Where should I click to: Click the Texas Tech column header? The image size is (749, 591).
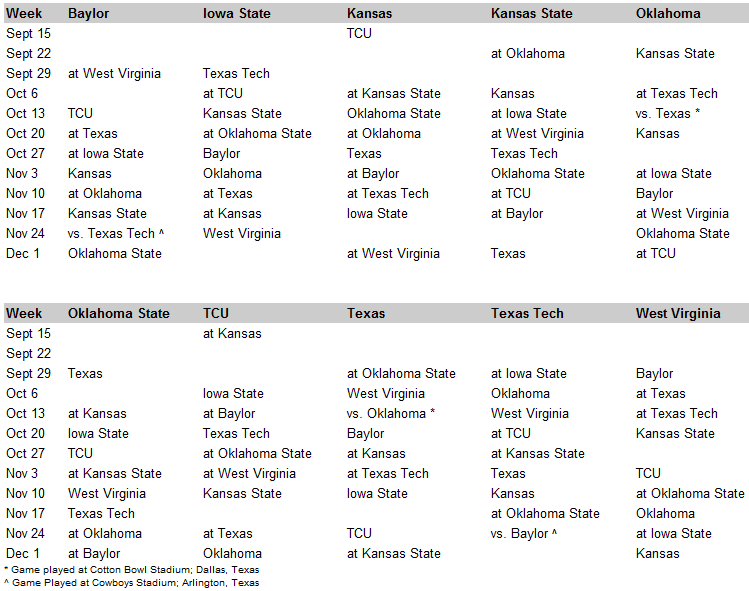pyautogui.click(x=527, y=313)
